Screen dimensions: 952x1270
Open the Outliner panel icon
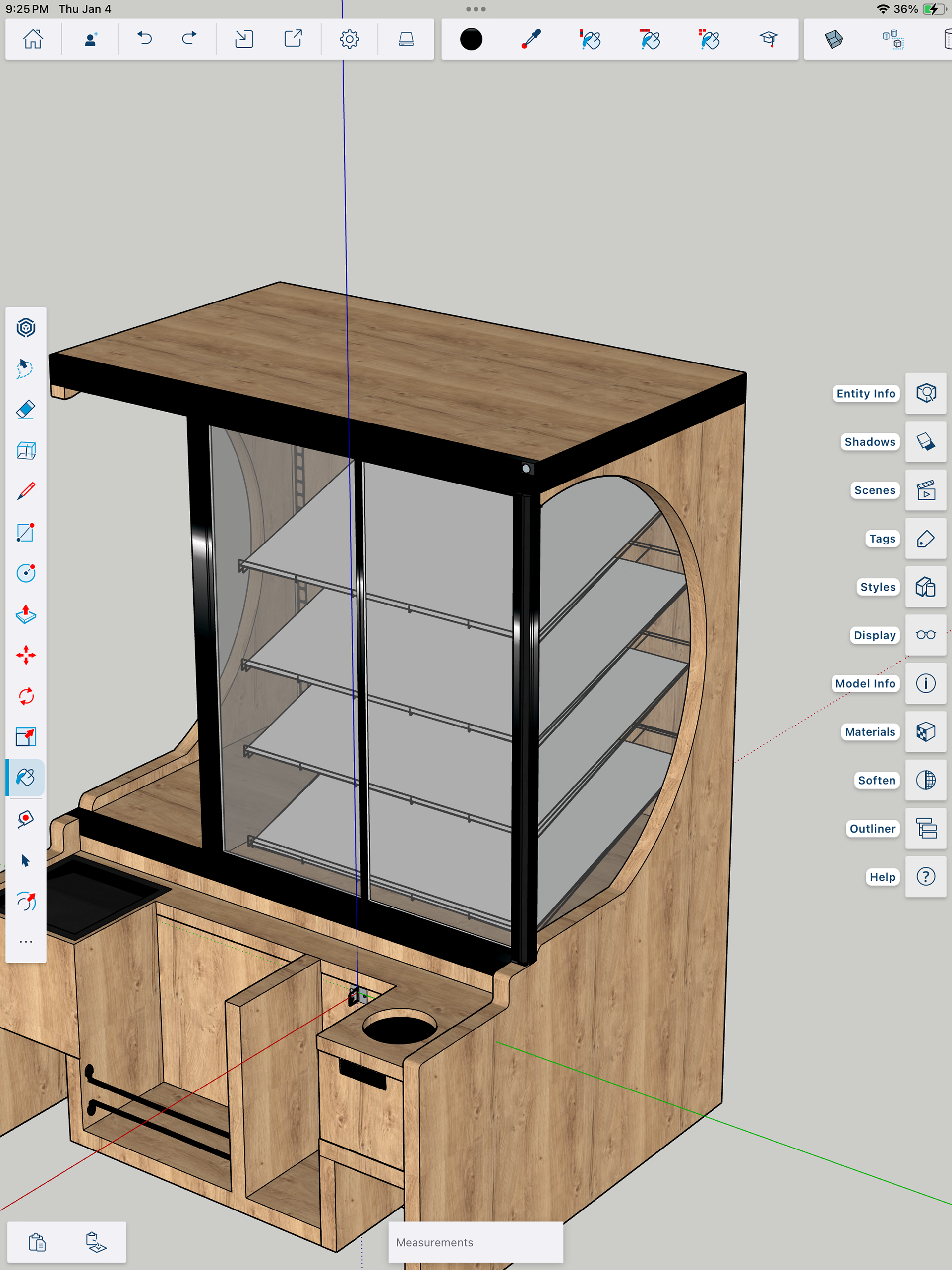(925, 829)
